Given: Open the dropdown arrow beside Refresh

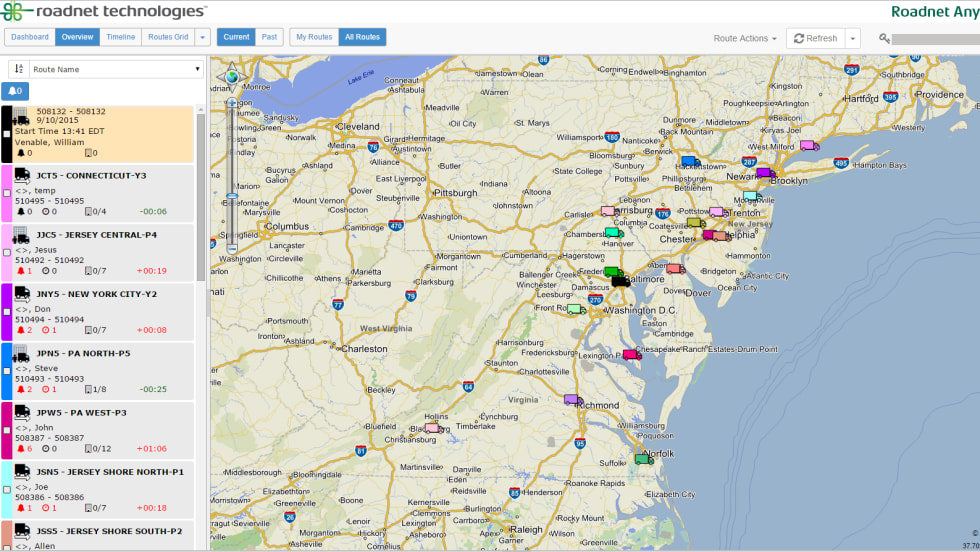Looking at the screenshot, I should pyautogui.click(x=852, y=38).
